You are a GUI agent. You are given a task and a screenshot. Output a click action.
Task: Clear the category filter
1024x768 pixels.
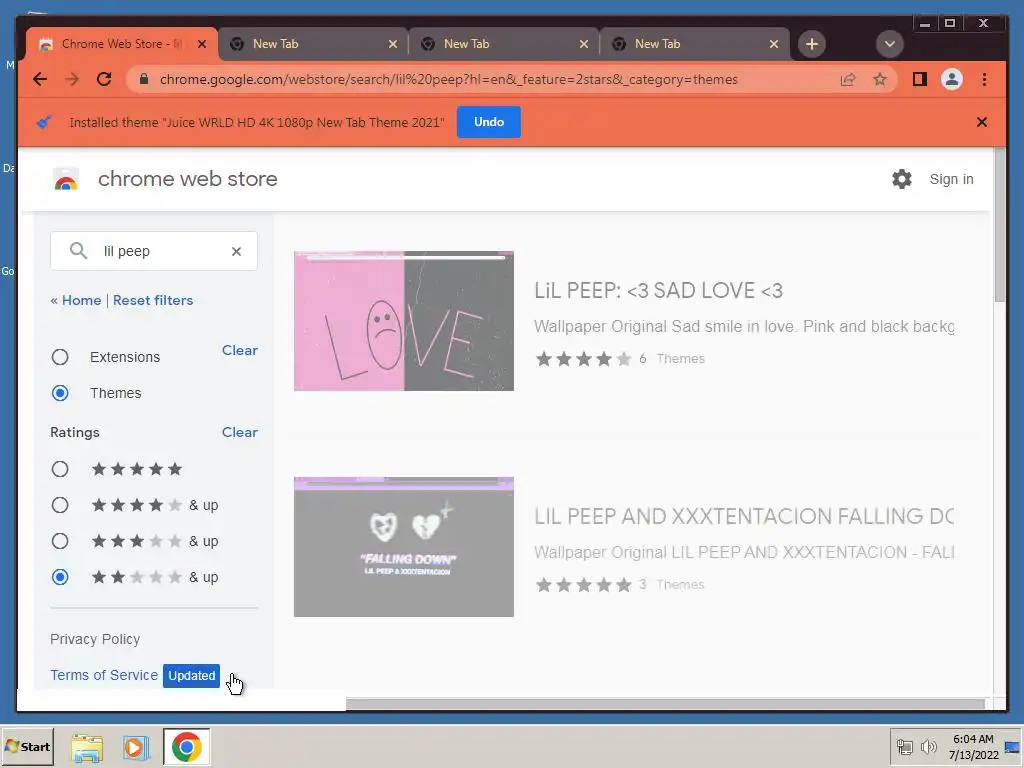(240, 351)
